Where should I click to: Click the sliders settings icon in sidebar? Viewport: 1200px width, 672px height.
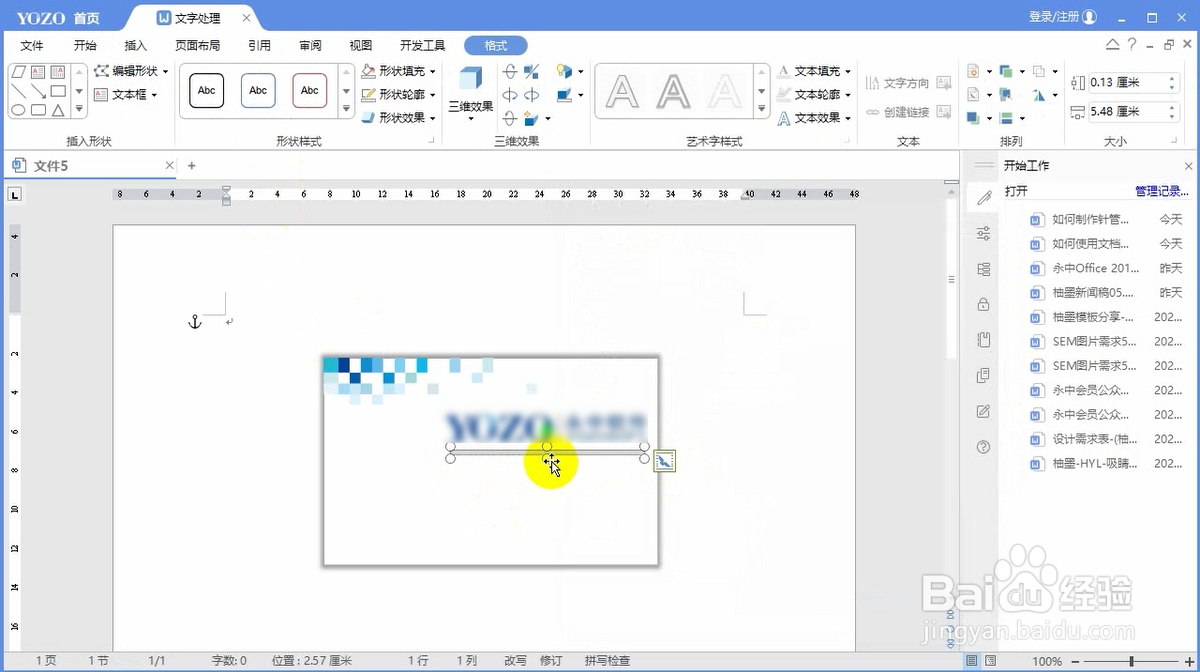tap(983, 233)
